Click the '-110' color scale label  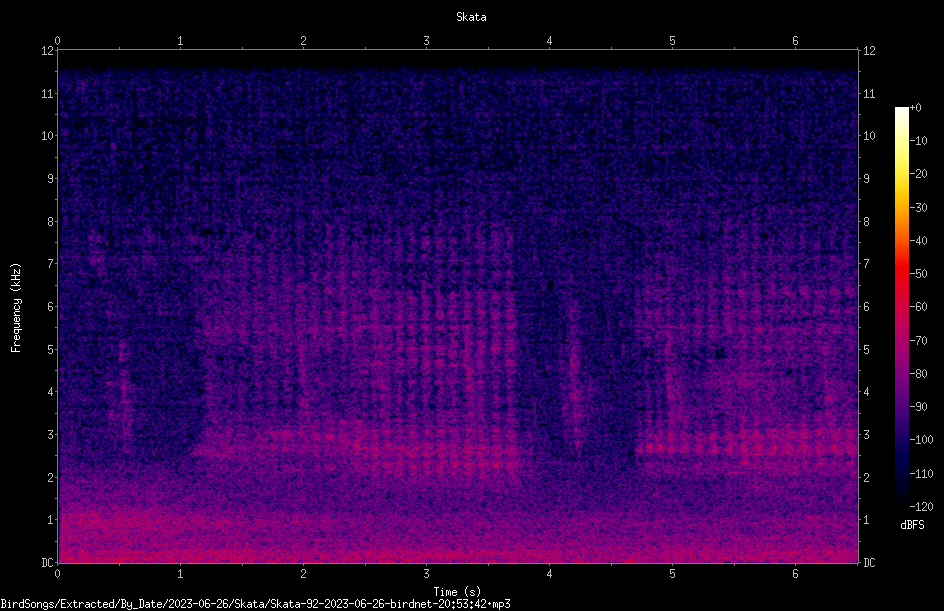click(x=921, y=474)
